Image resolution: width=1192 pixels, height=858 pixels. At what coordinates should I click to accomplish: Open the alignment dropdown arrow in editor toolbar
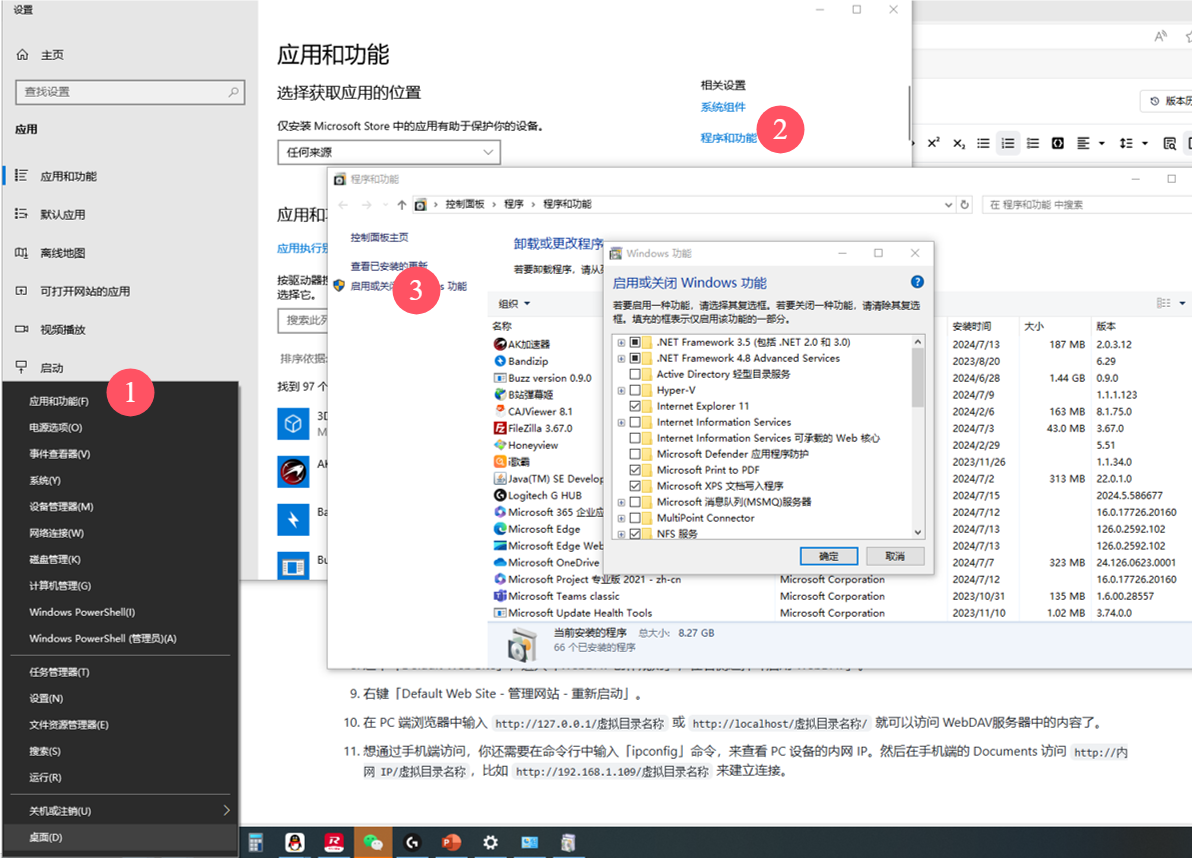1102,144
